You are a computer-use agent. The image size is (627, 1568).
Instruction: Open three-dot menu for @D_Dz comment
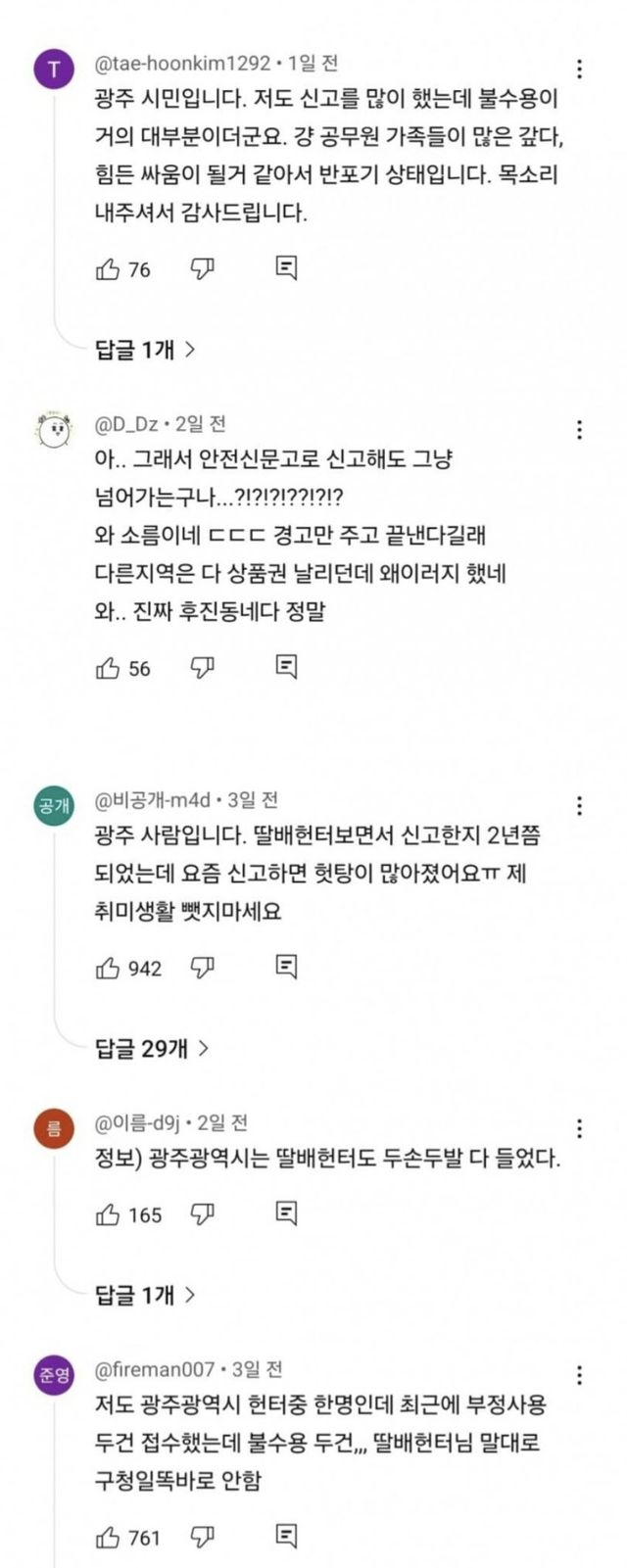pos(580,429)
